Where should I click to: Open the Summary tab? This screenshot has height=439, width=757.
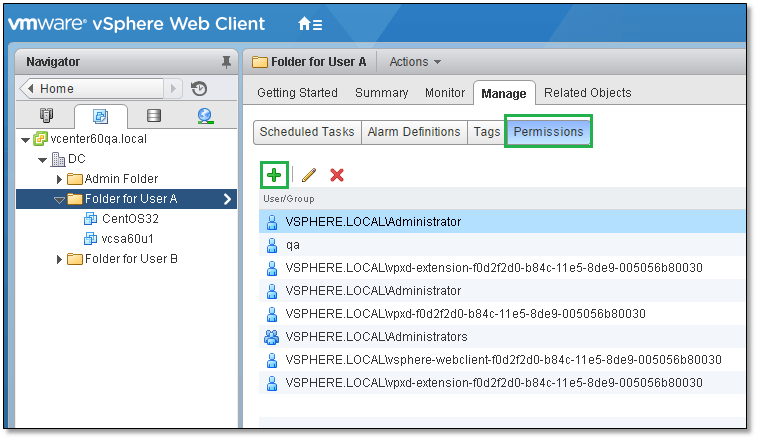(381, 93)
